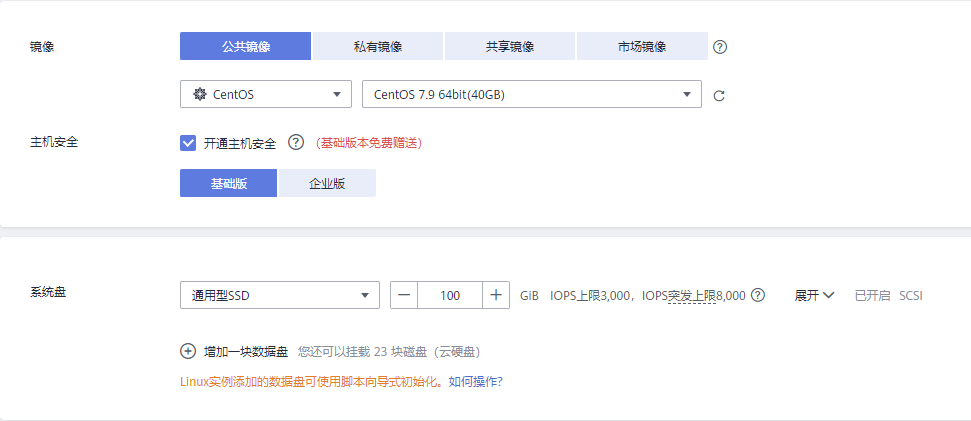
Task: Uncheck the 开通主机安全 checkbox
Action: 188,143
